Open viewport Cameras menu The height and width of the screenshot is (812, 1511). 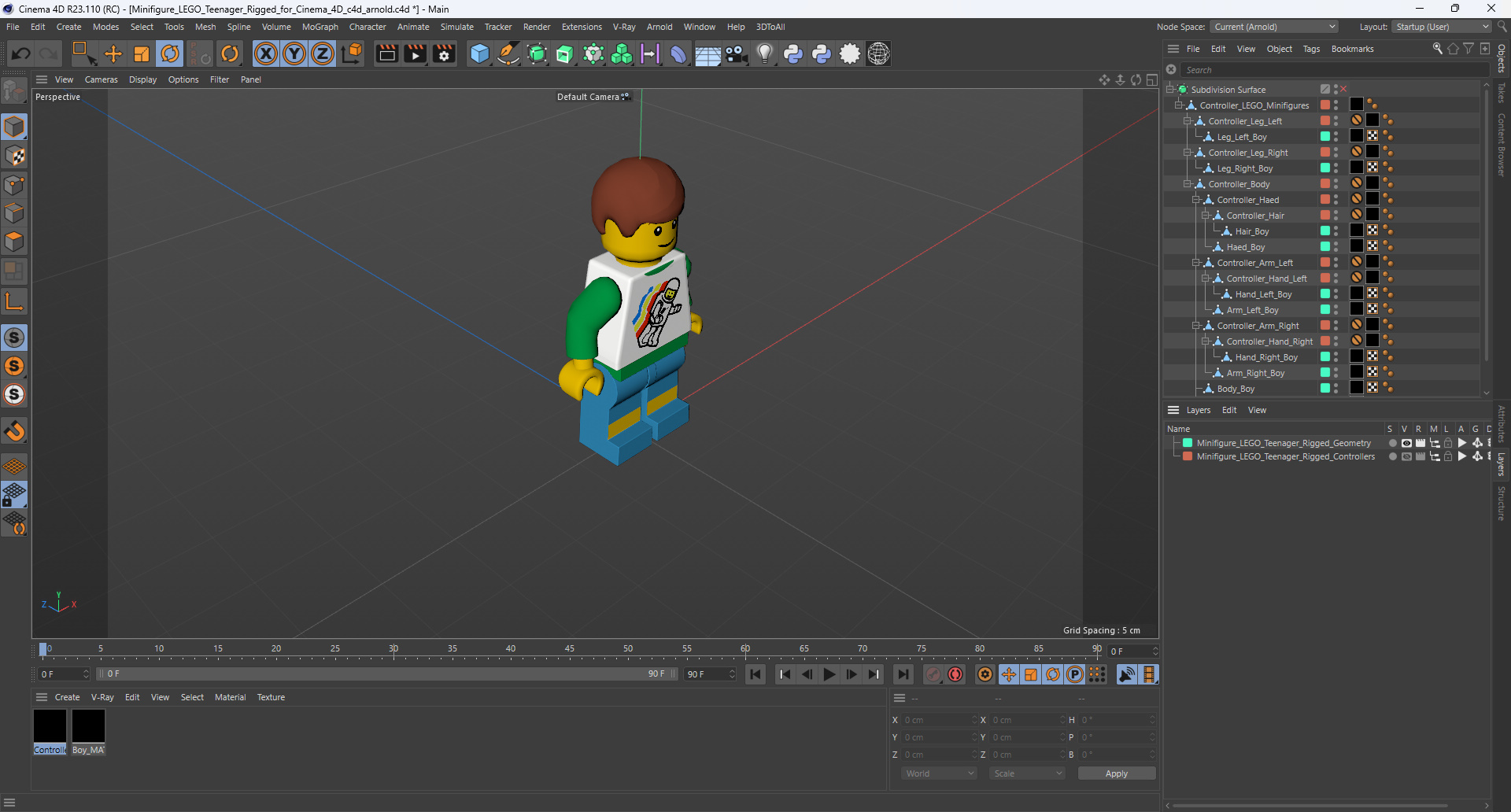(101, 79)
